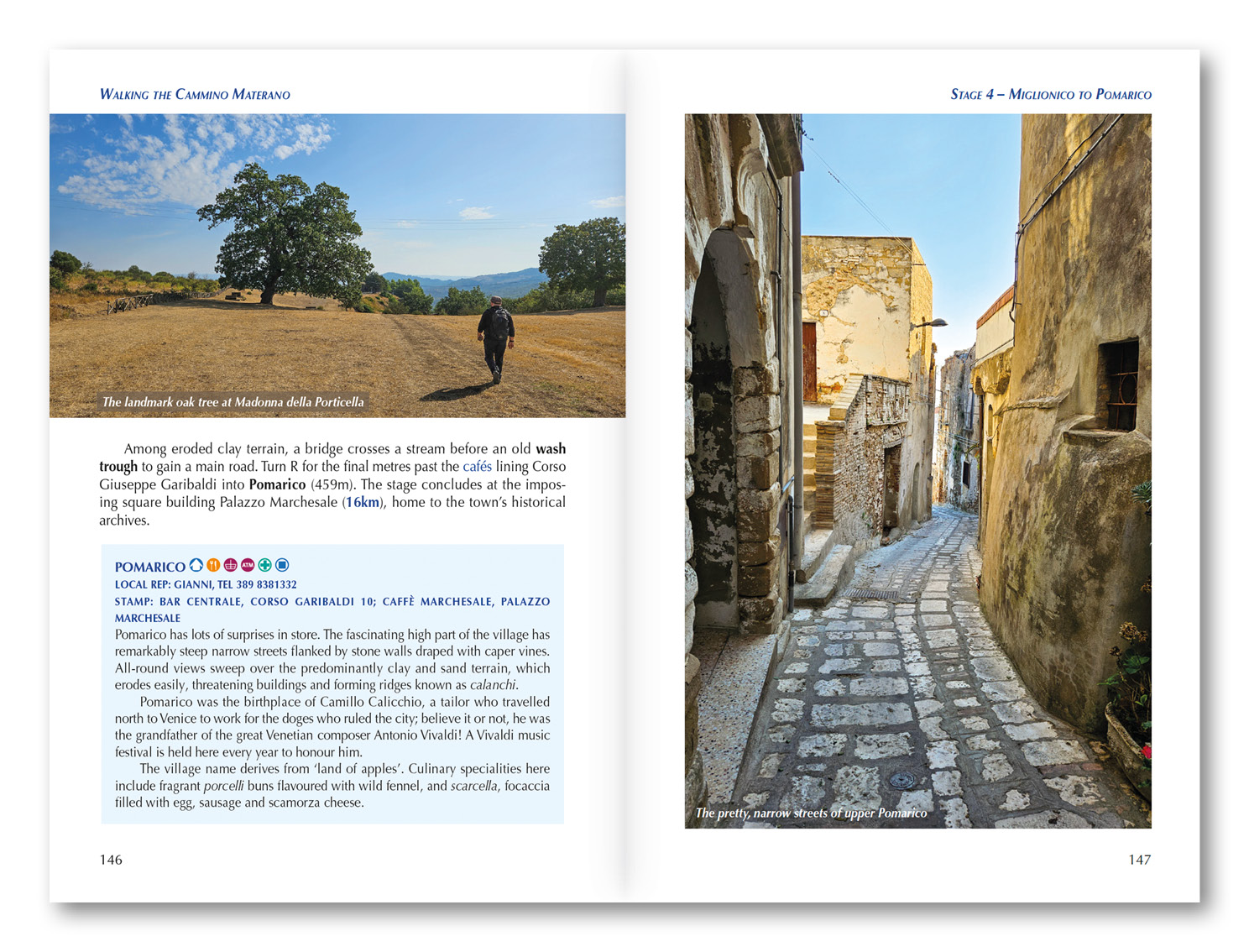Screen dimensions: 1249x952
Task: Click page number 147
Action: 1139,860
